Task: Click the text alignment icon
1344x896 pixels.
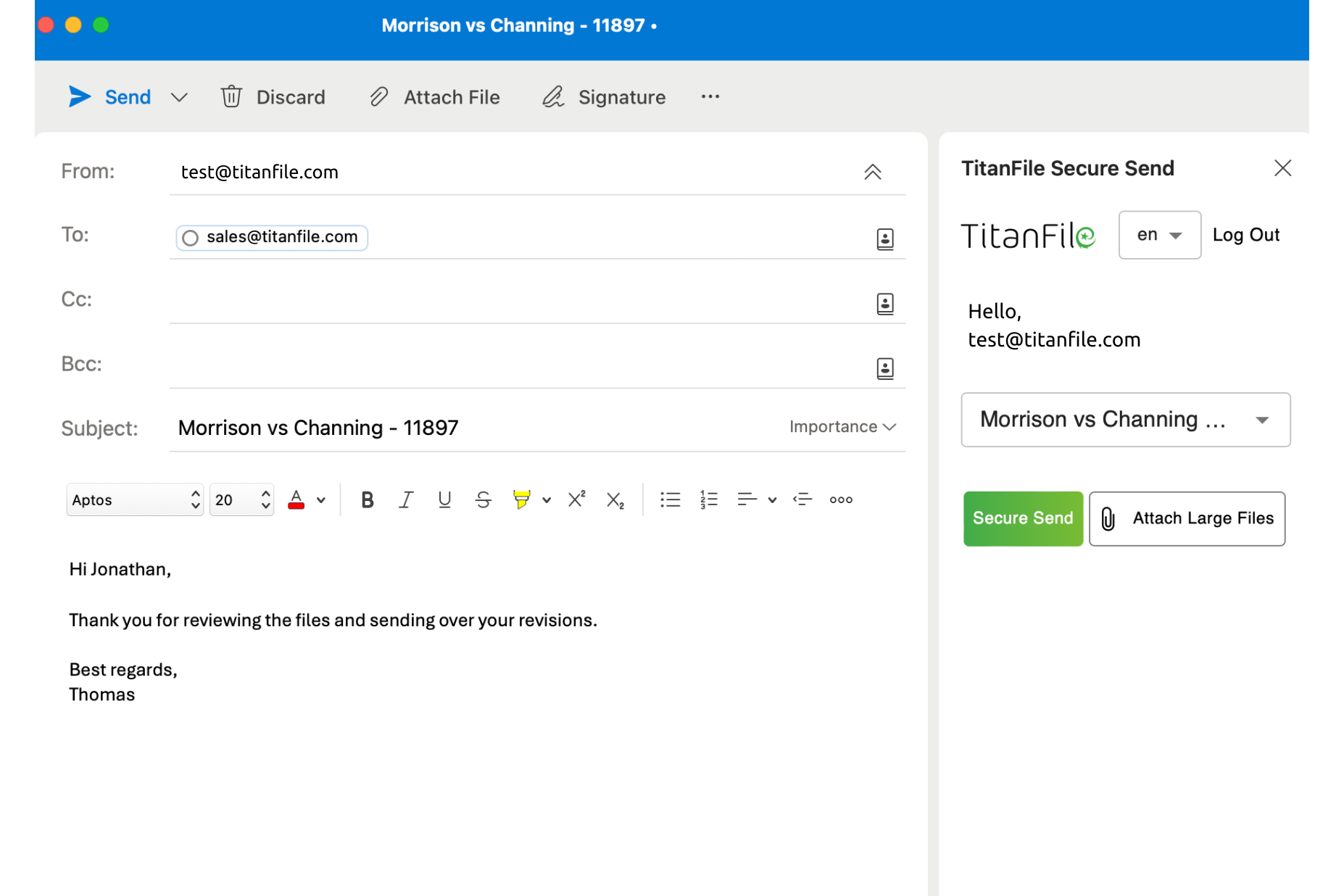Action: click(747, 499)
